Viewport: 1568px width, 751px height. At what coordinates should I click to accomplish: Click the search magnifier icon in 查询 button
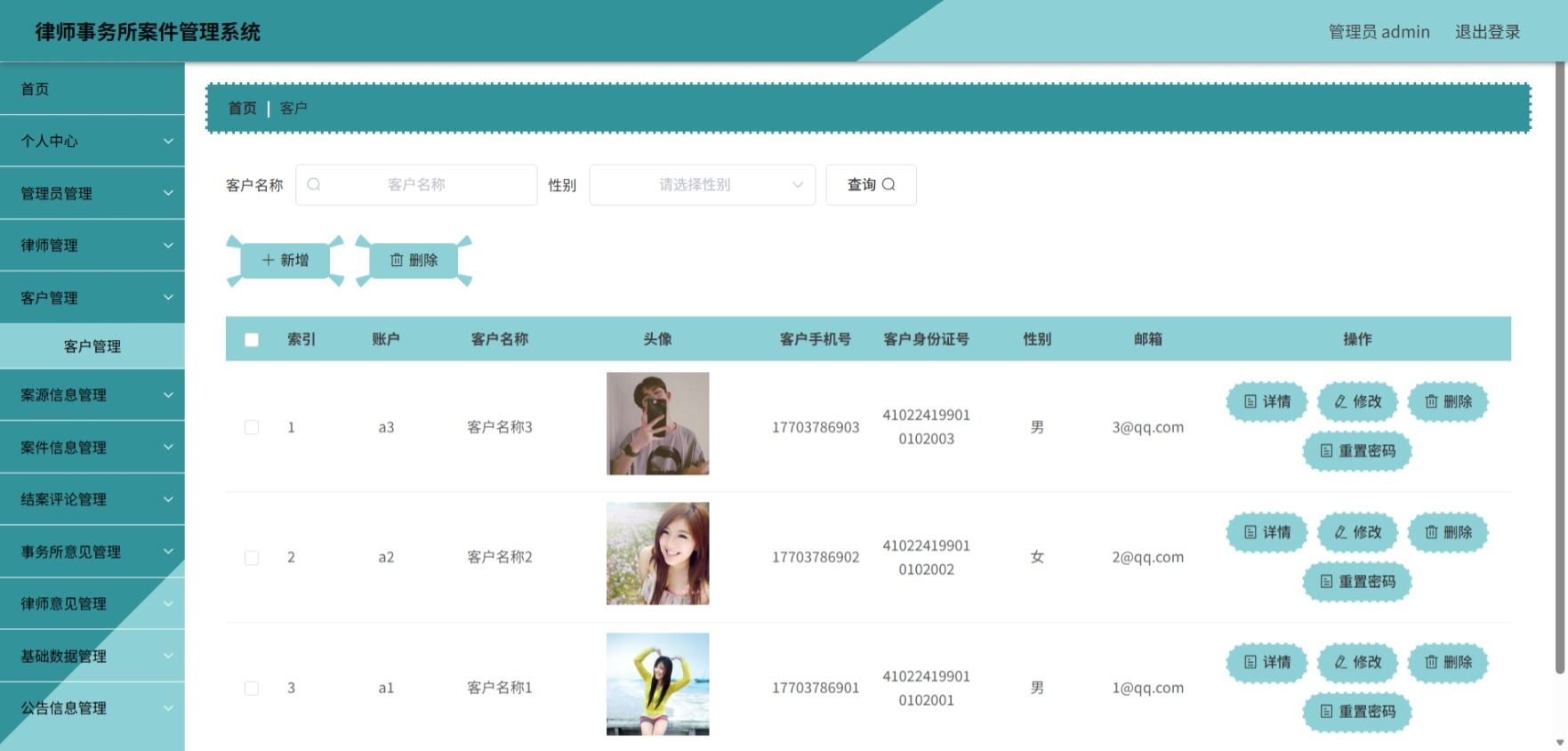click(889, 184)
